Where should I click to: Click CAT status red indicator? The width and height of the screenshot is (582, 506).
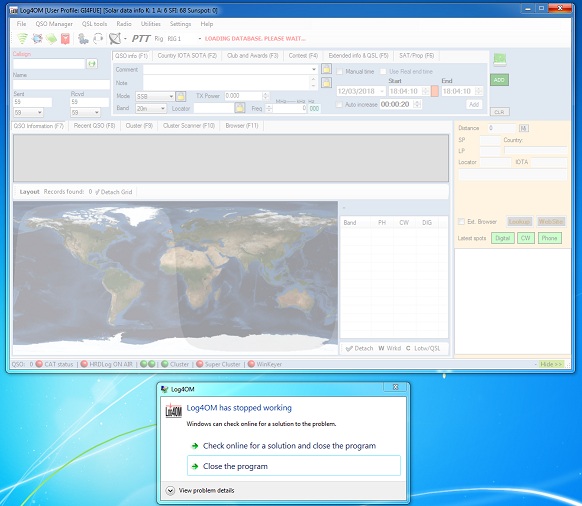pyautogui.click(x=39, y=364)
